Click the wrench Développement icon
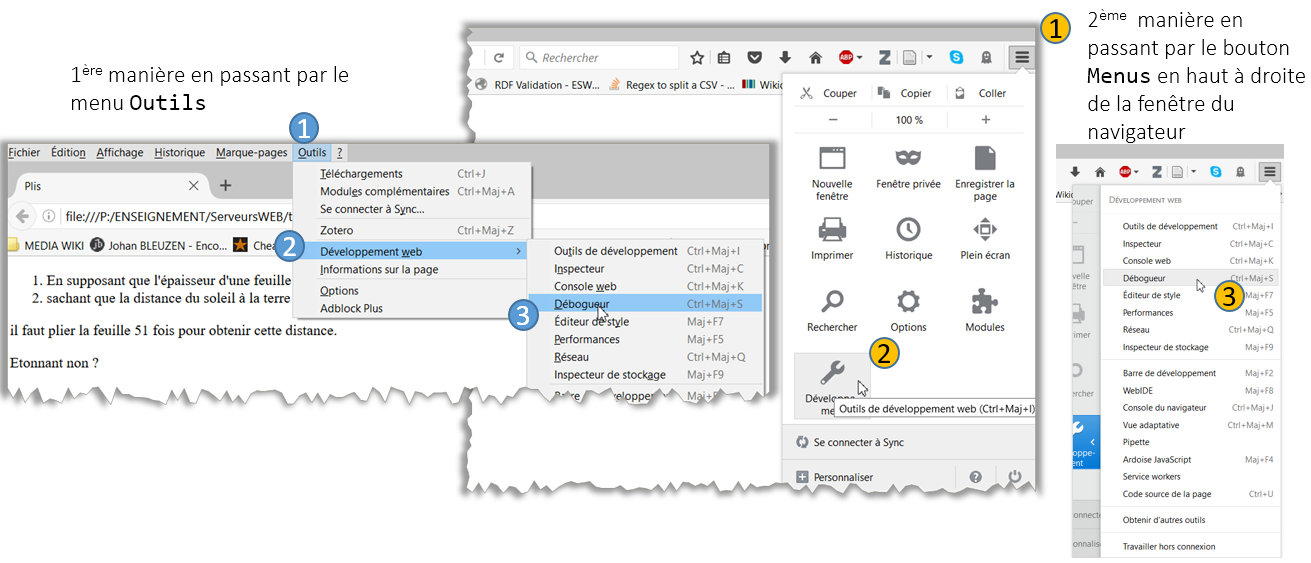Screen dimensions: 1311x563 click(832, 373)
